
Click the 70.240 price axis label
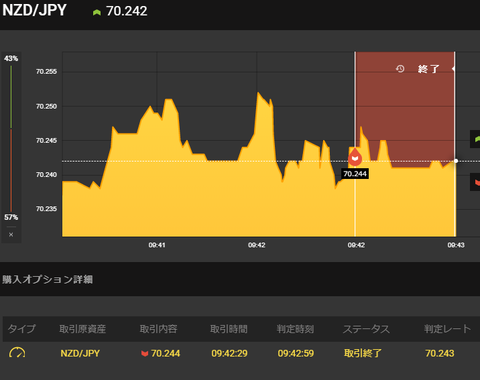(x=46, y=175)
